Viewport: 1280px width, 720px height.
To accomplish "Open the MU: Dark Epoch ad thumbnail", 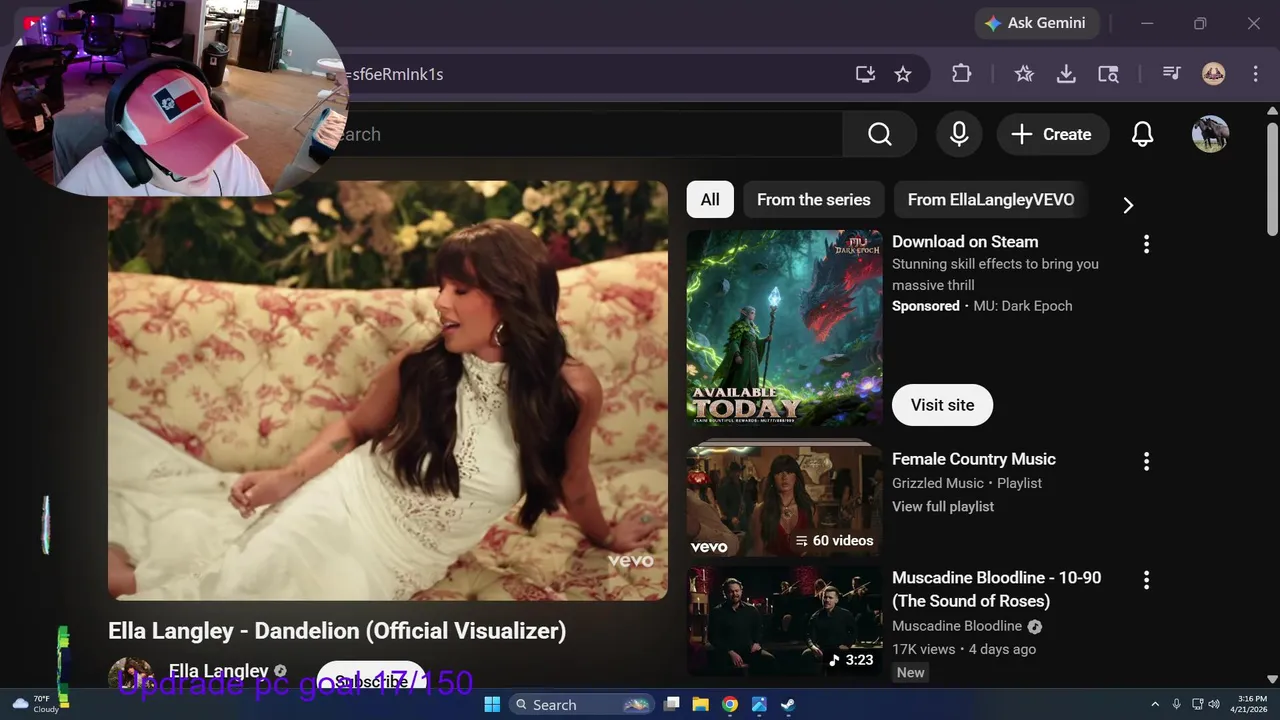I will pos(784,328).
